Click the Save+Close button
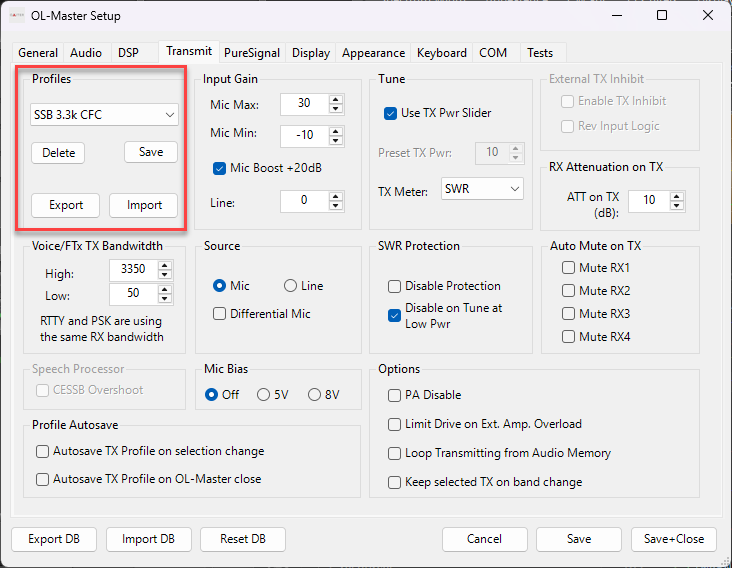 (x=674, y=539)
